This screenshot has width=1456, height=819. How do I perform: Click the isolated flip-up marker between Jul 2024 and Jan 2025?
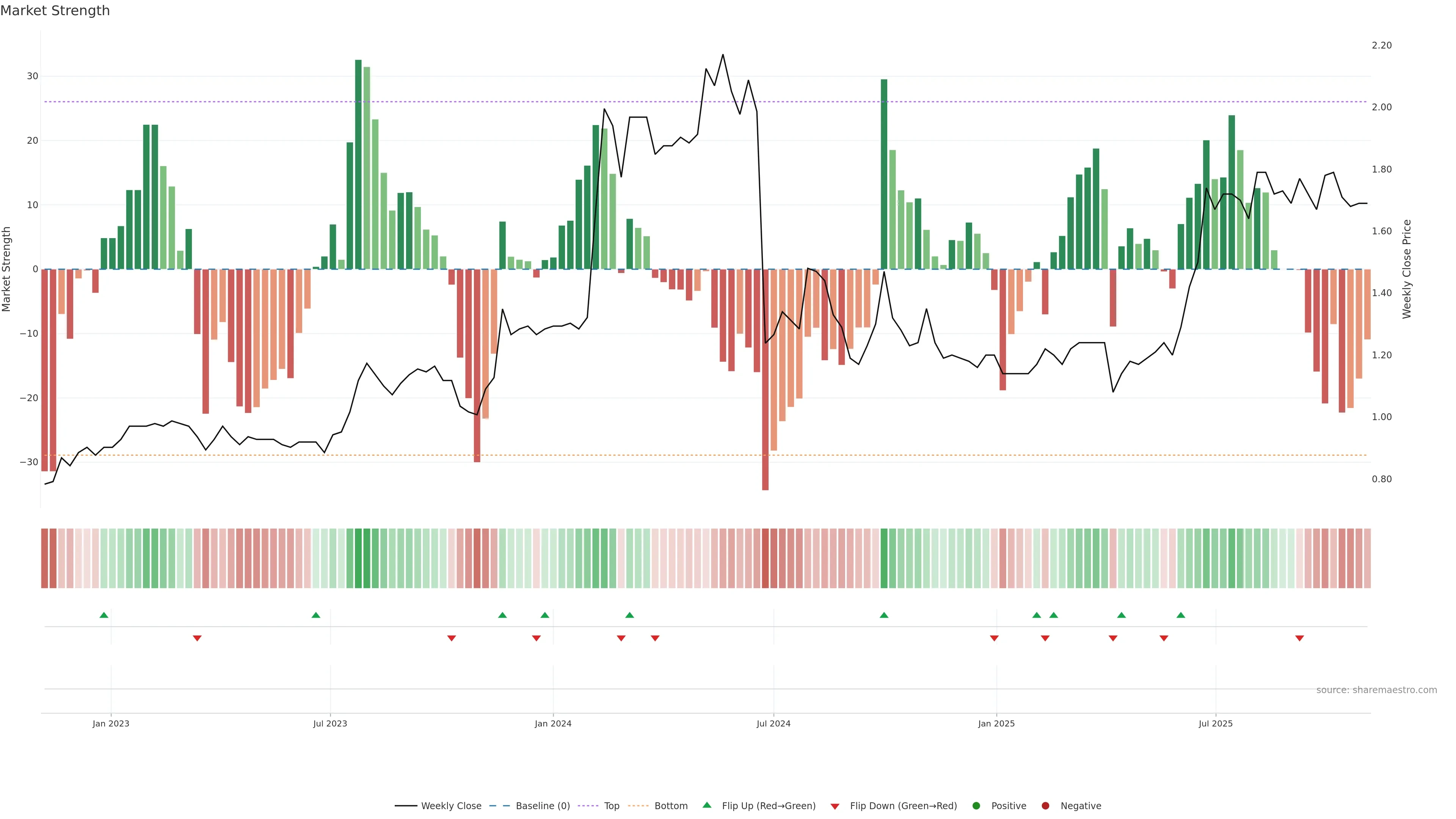(x=884, y=615)
